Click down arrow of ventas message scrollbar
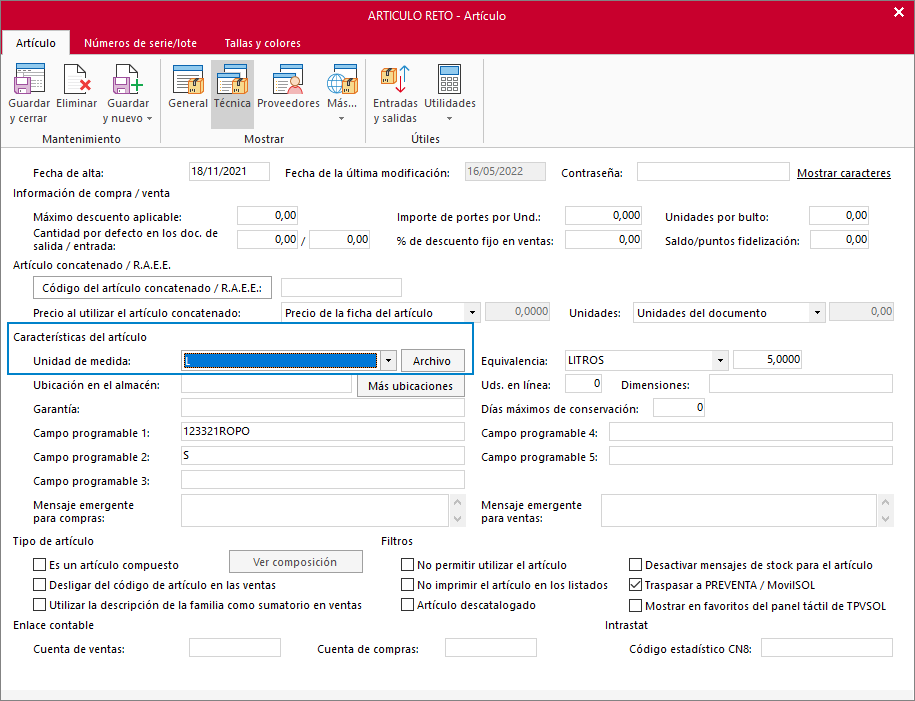 (x=886, y=518)
